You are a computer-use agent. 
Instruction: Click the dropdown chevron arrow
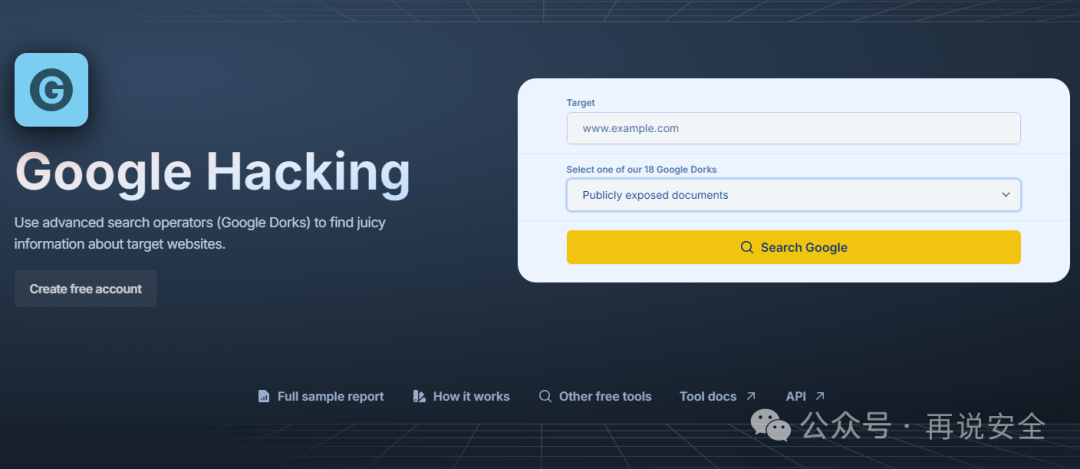coord(1006,195)
